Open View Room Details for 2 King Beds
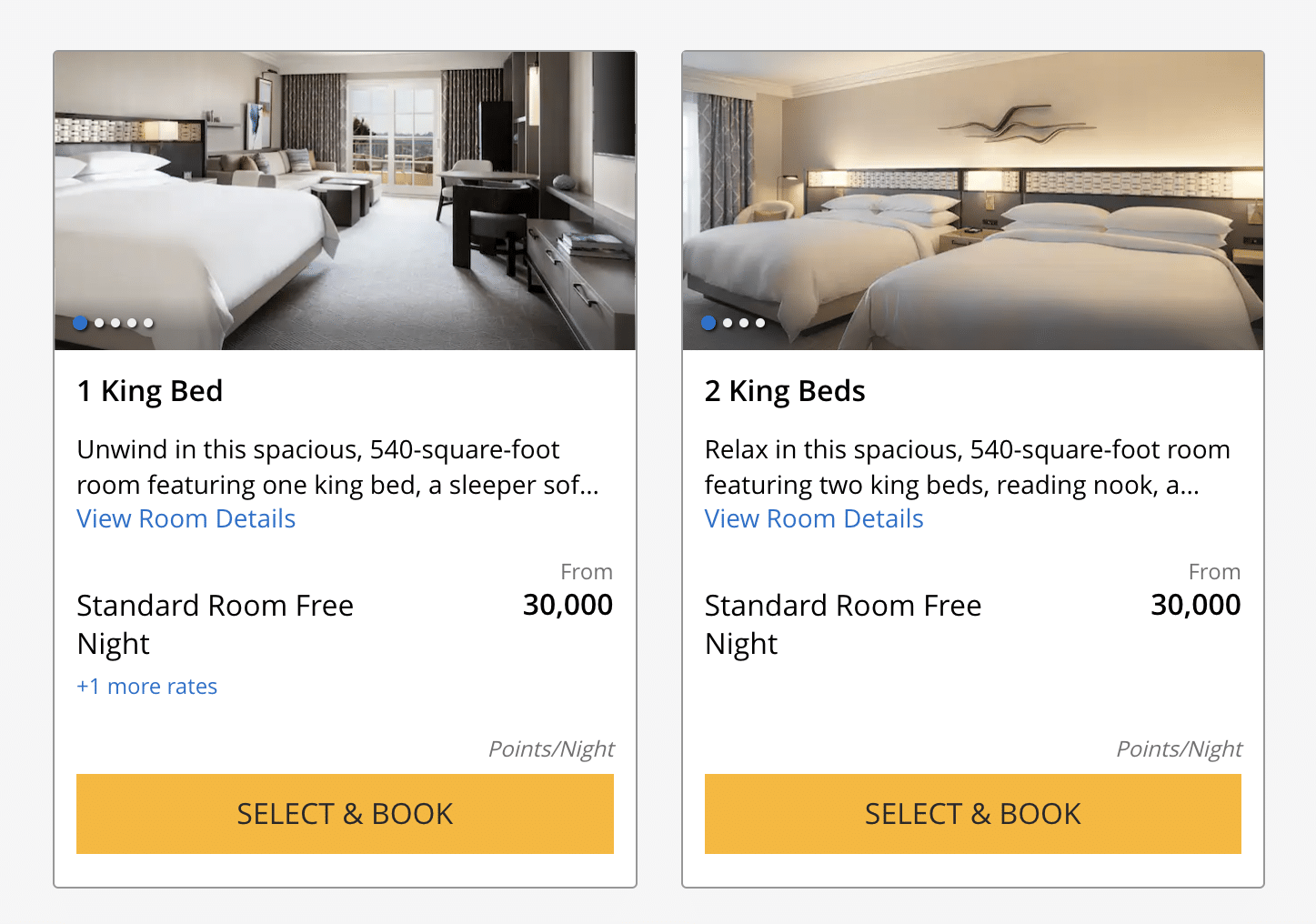Viewport: 1316px width, 924px height. point(814,518)
